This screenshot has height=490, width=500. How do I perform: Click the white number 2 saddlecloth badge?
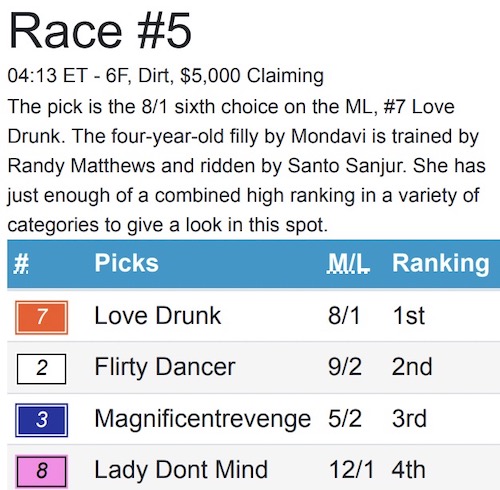[42, 369]
